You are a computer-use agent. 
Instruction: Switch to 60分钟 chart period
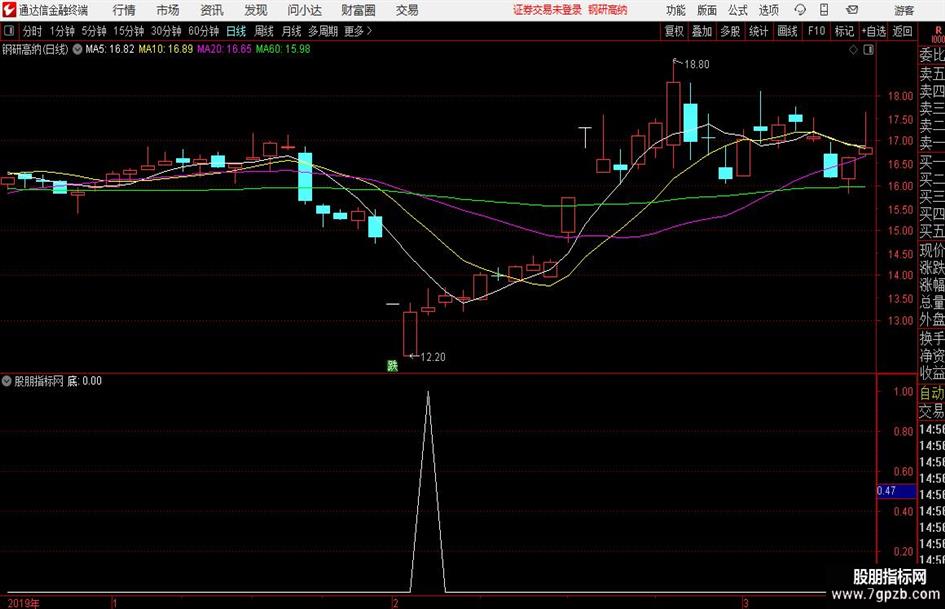(203, 31)
